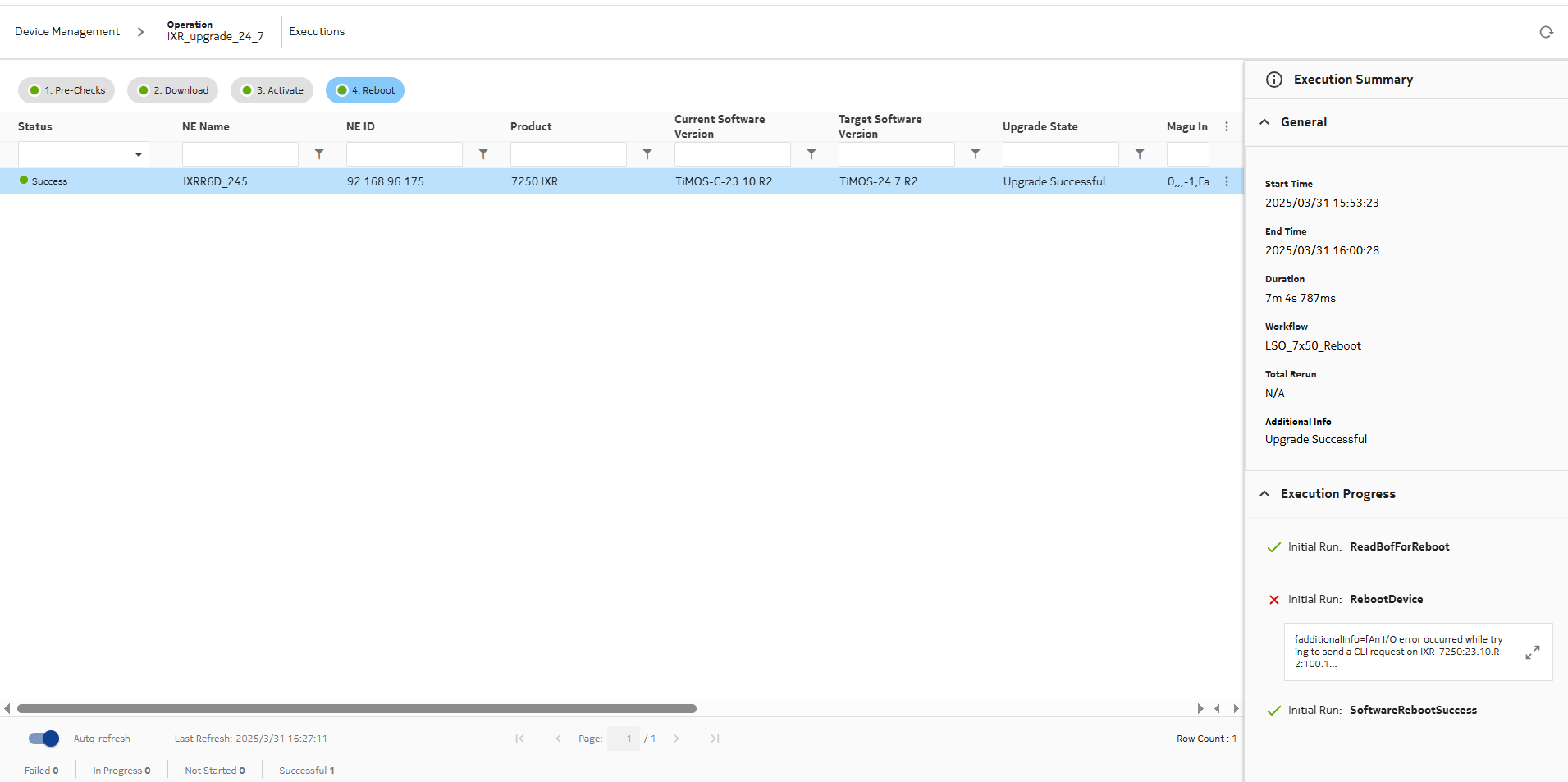Toggle the Auto-refresh switch
This screenshot has width=1568, height=782.
tap(43, 739)
